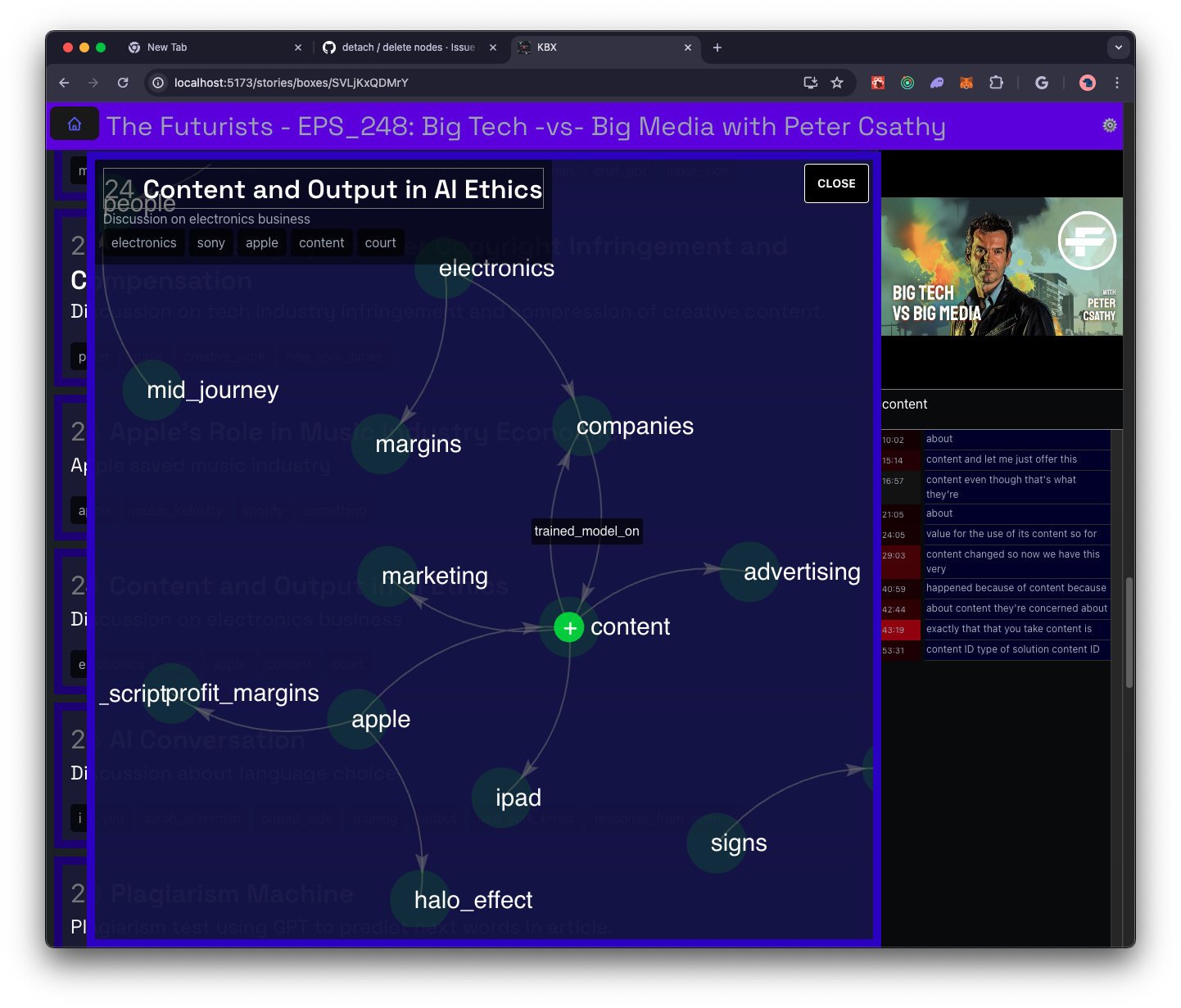Click the CLOSE button on graph overlay
This screenshot has height=1008, width=1181.
click(x=836, y=183)
